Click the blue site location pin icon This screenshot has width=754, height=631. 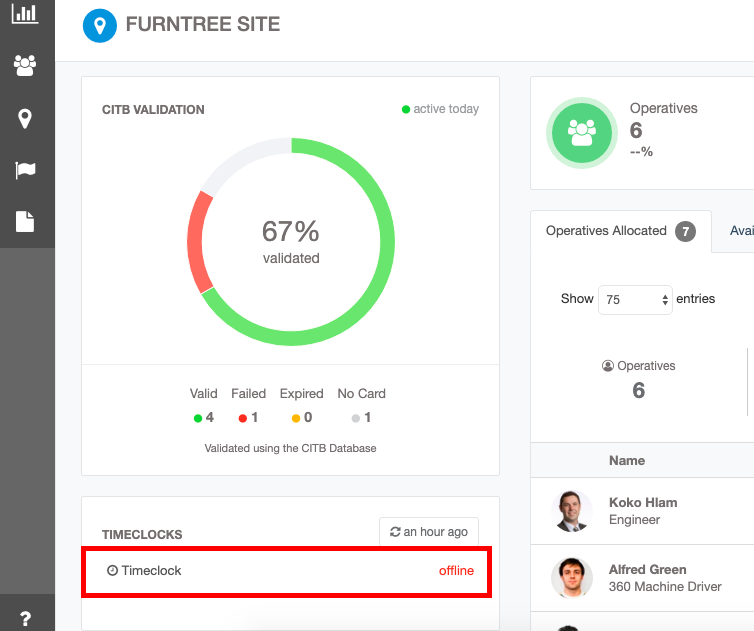click(100, 25)
